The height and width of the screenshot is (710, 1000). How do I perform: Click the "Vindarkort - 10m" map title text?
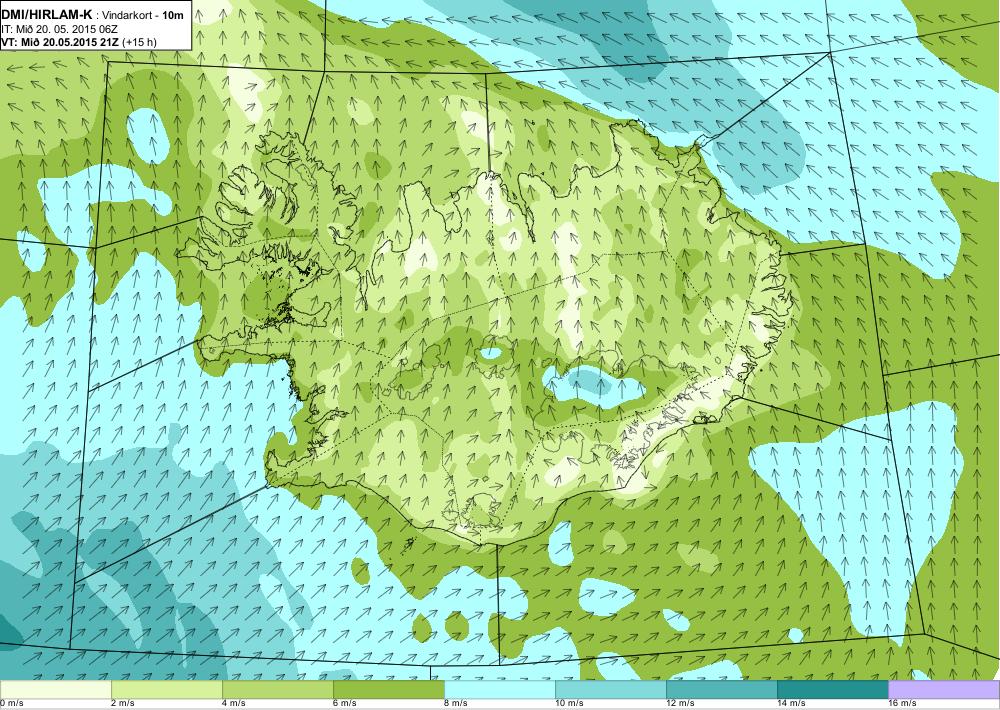[143, 15]
